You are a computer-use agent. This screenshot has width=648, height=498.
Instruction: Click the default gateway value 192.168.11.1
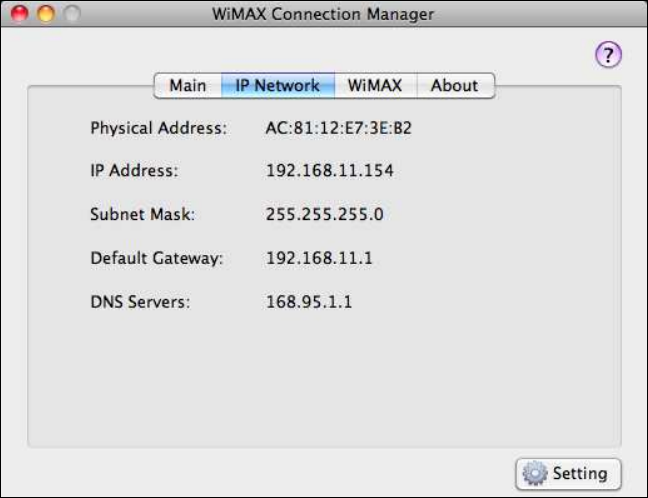pos(318,258)
